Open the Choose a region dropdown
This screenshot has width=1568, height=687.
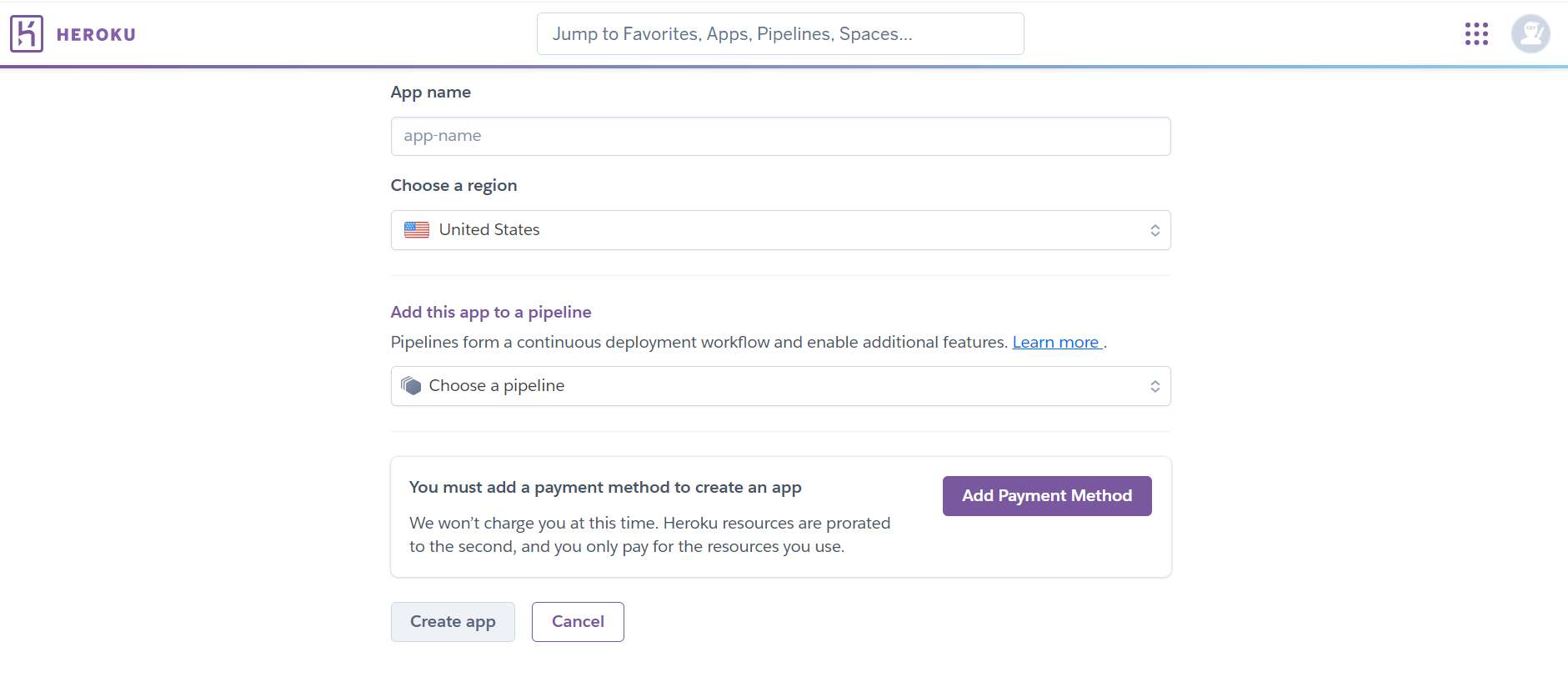[x=780, y=230]
